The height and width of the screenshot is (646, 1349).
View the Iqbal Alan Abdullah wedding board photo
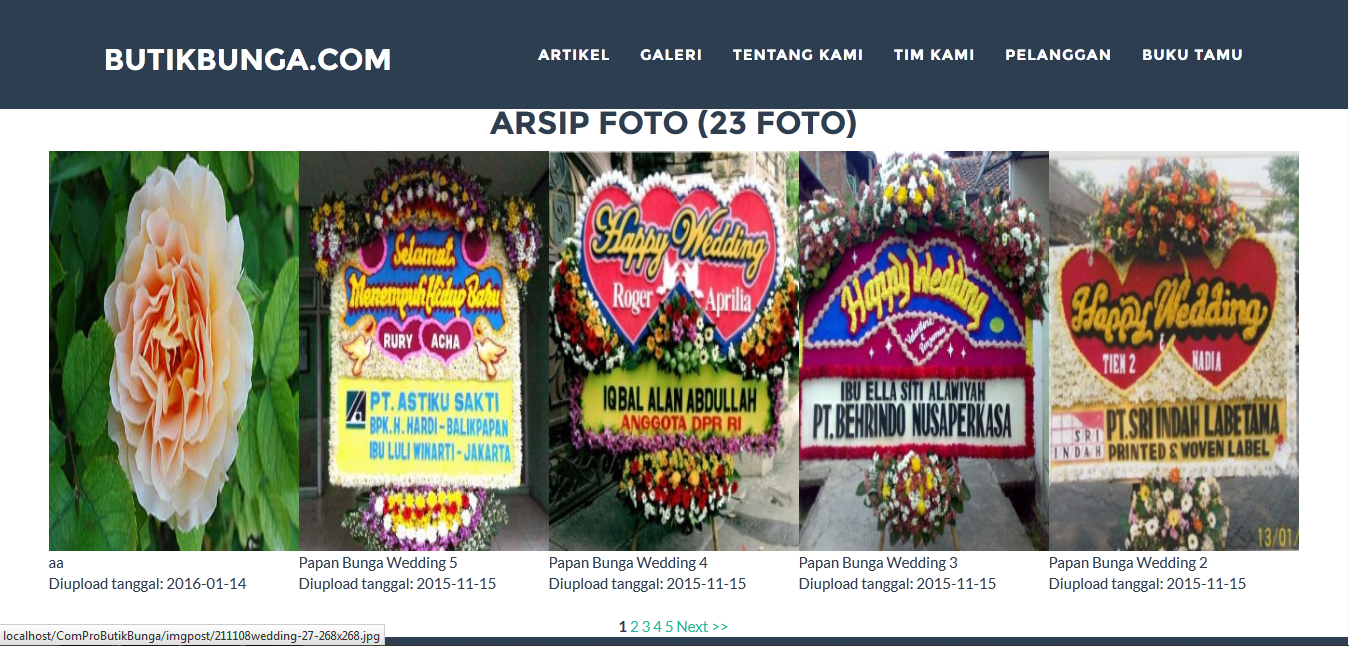coord(674,351)
